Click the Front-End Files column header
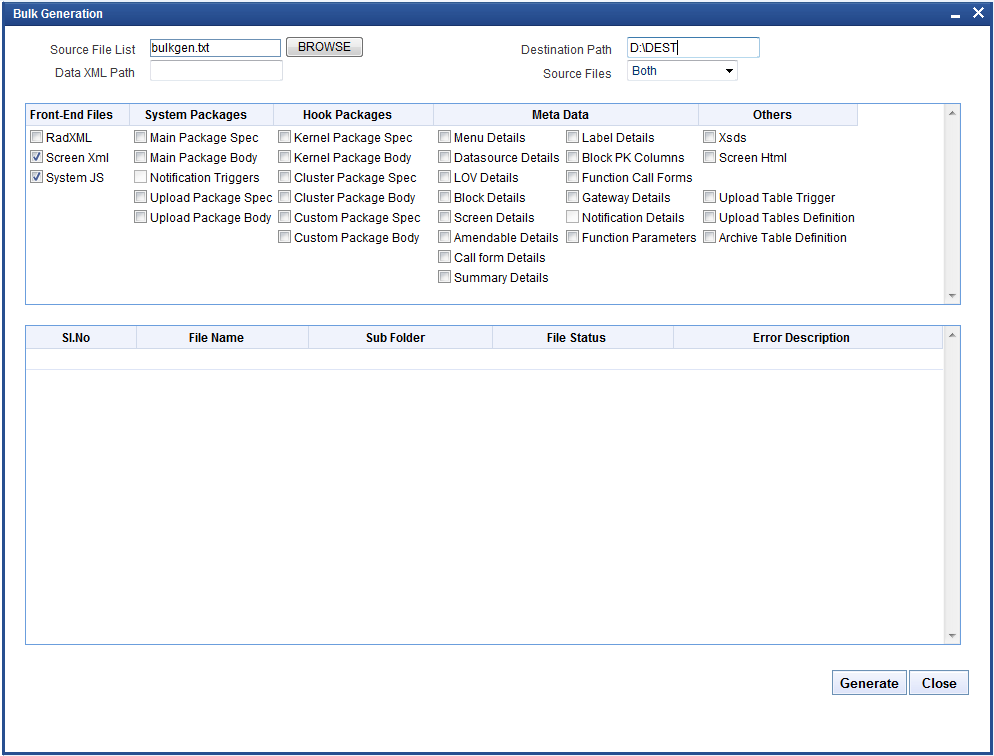Viewport: 994px width, 756px height. 77,115
